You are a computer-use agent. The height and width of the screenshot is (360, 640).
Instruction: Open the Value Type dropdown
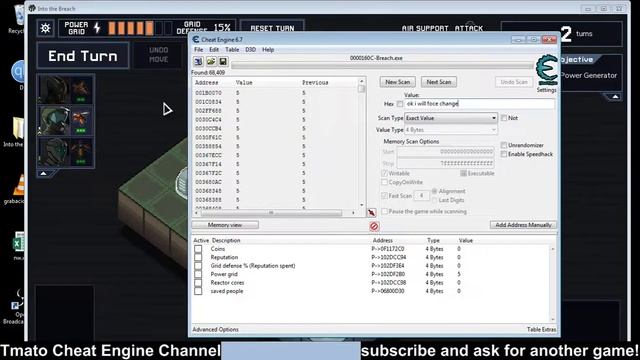pos(451,130)
